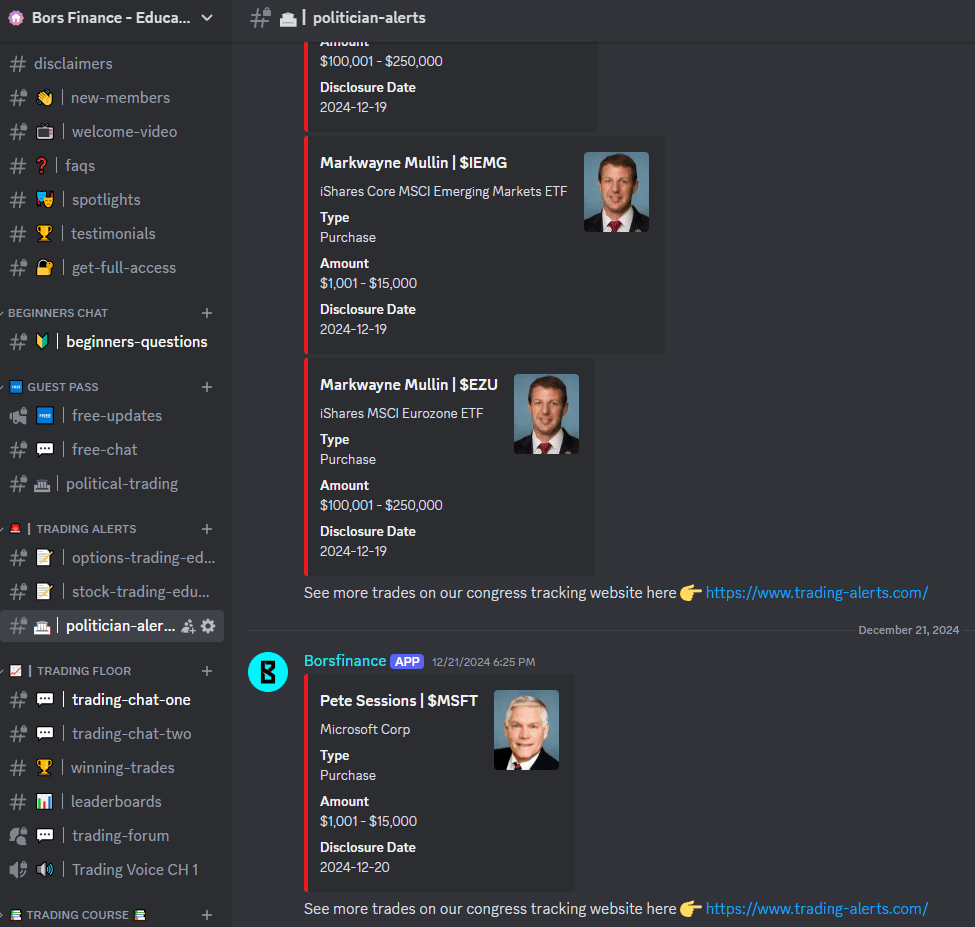Click the Markwayne Mullin | $IEMG title
Viewport: 975px width, 927px height.
414,163
